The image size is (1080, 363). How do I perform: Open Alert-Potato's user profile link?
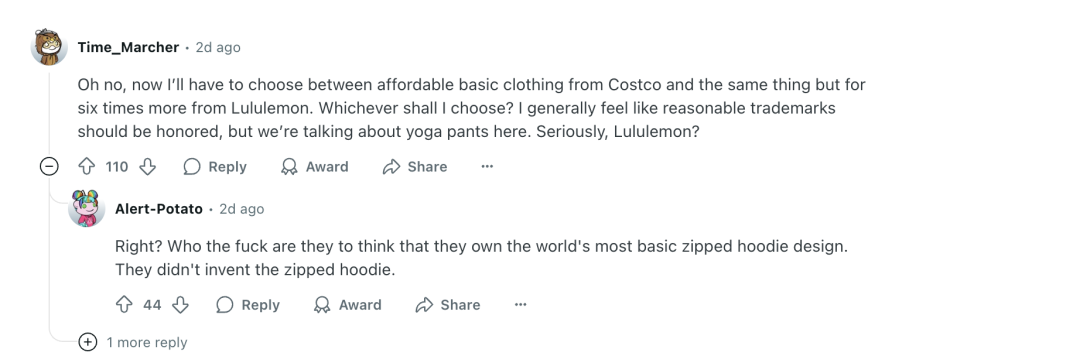pyautogui.click(x=159, y=209)
